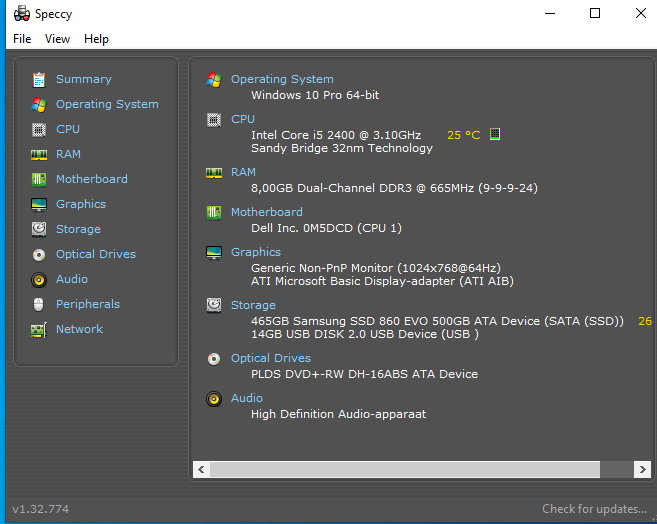Open Network section in sidebar
This screenshot has width=657, height=524.
tap(80, 329)
